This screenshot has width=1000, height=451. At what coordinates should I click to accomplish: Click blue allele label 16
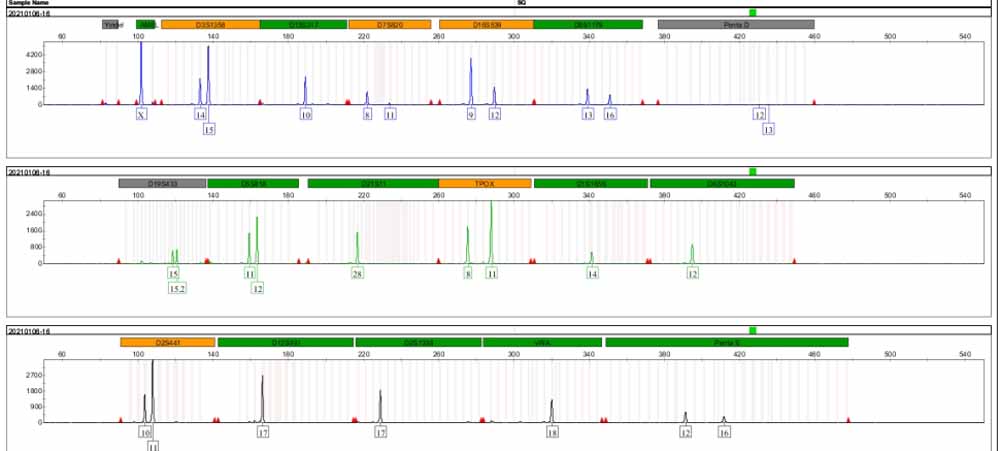tap(610, 115)
